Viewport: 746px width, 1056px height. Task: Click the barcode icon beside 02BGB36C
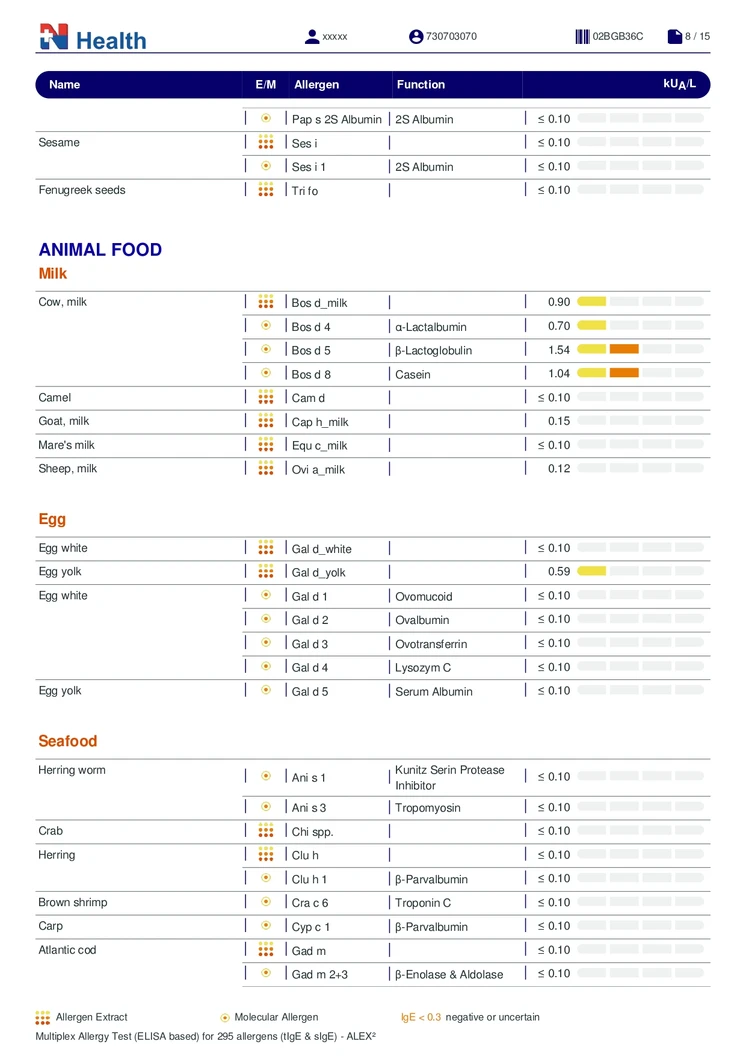point(582,37)
